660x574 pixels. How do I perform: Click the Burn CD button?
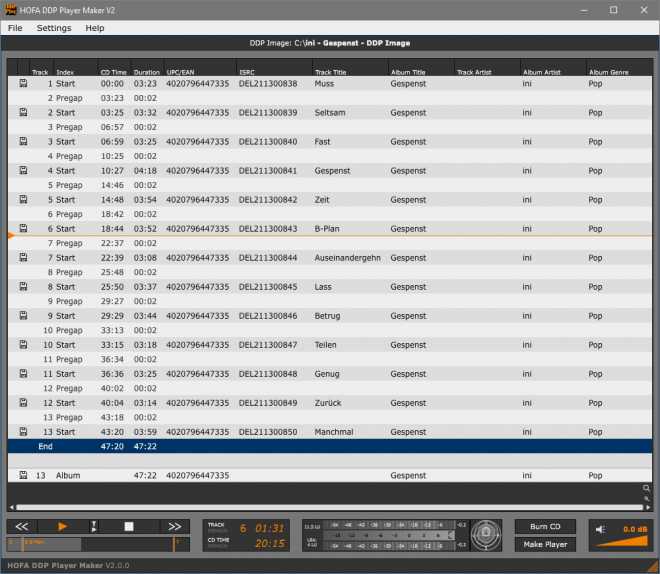(545, 526)
